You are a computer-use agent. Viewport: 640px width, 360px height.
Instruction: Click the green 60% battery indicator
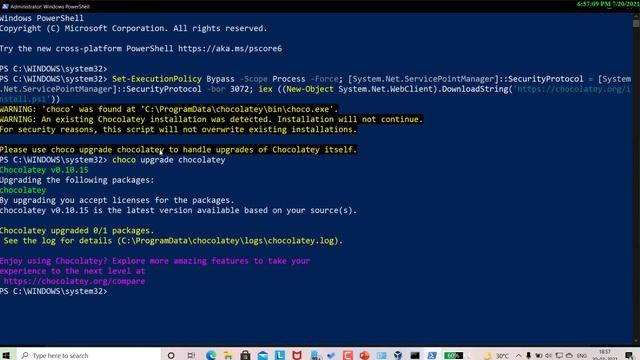453,355
